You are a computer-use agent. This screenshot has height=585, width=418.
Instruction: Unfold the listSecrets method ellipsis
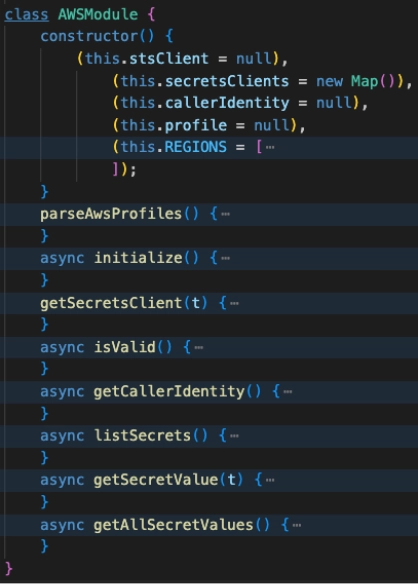pyautogui.click(x=234, y=436)
